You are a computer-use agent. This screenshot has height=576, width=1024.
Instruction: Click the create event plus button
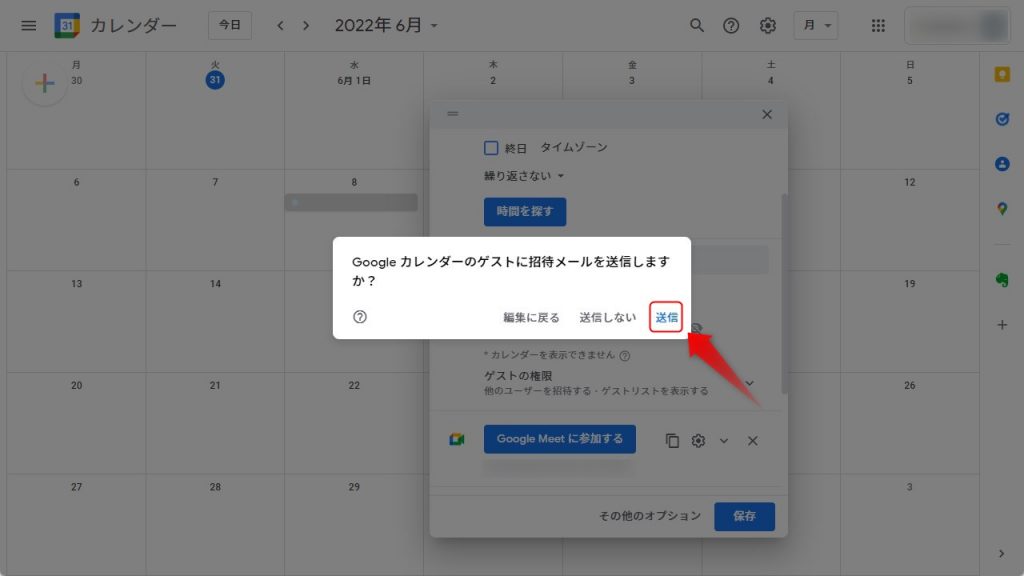click(x=44, y=83)
